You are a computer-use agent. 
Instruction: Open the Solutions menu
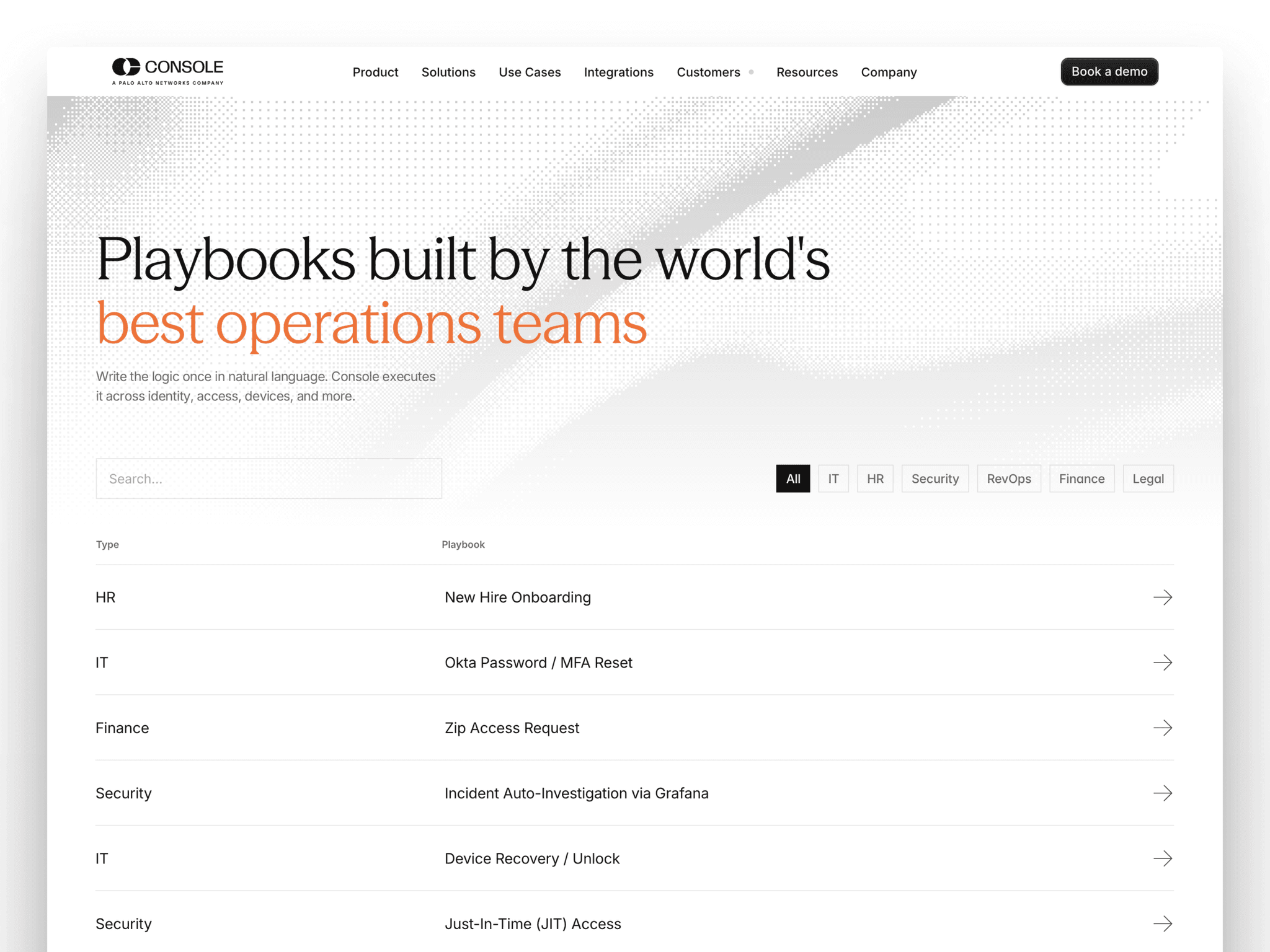448,72
